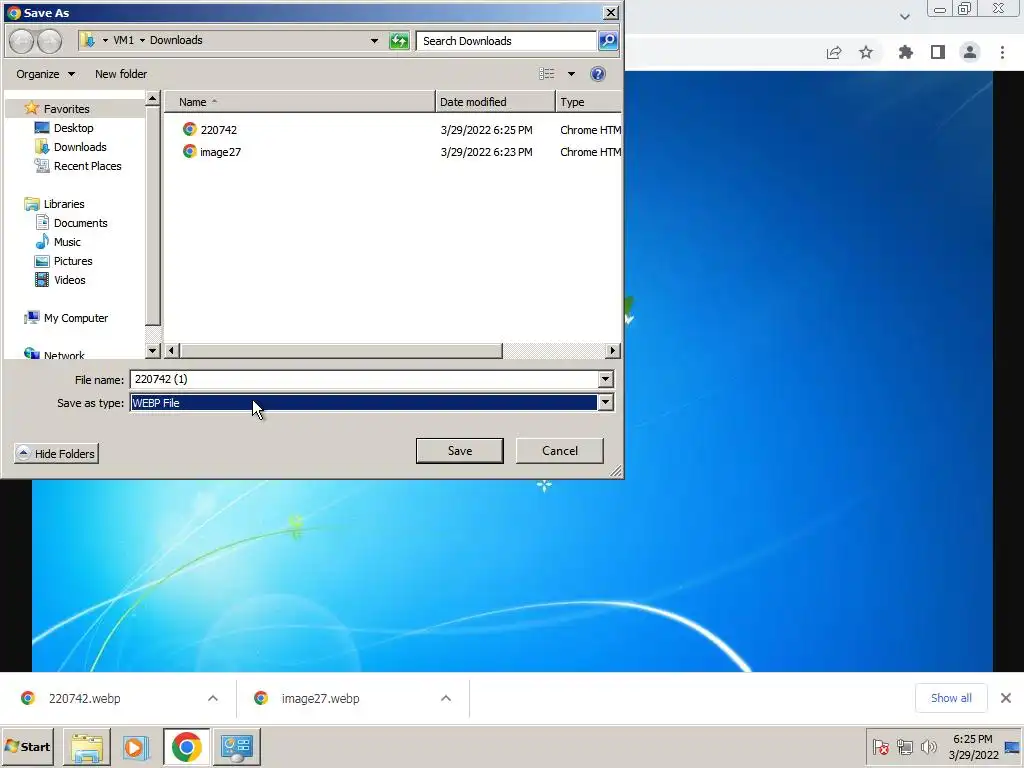Select Downloads in navigation pane
This screenshot has height=768, width=1024.
pos(80,147)
